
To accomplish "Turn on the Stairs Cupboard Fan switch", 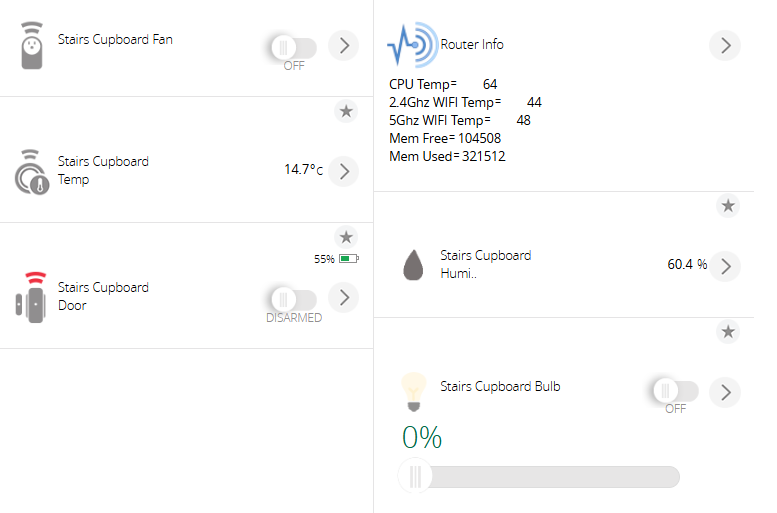I will pyautogui.click(x=293, y=46).
